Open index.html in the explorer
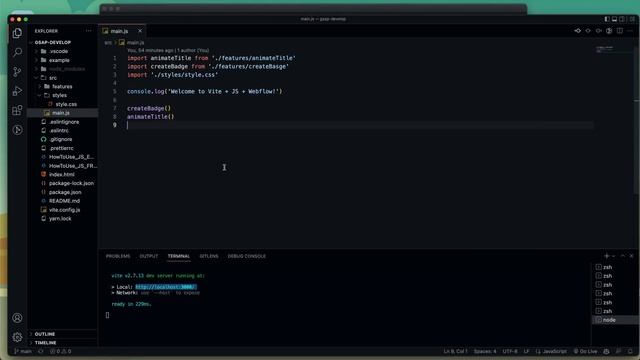Image resolution: width=640 pixels, height=360 pixels. (x=62, y=174)
